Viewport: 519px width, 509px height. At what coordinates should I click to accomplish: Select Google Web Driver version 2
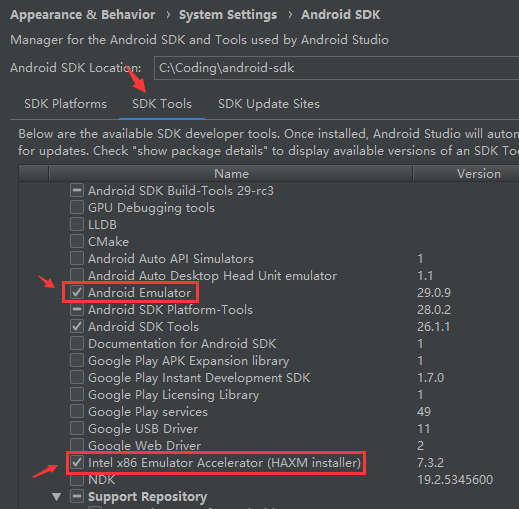click(x=421, y=446)
